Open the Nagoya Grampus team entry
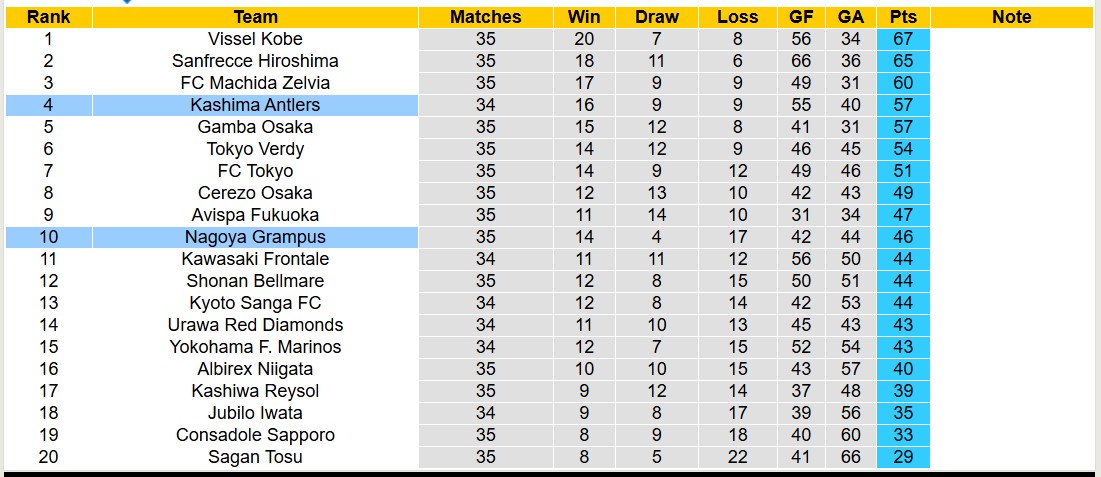 pos(255,237)
